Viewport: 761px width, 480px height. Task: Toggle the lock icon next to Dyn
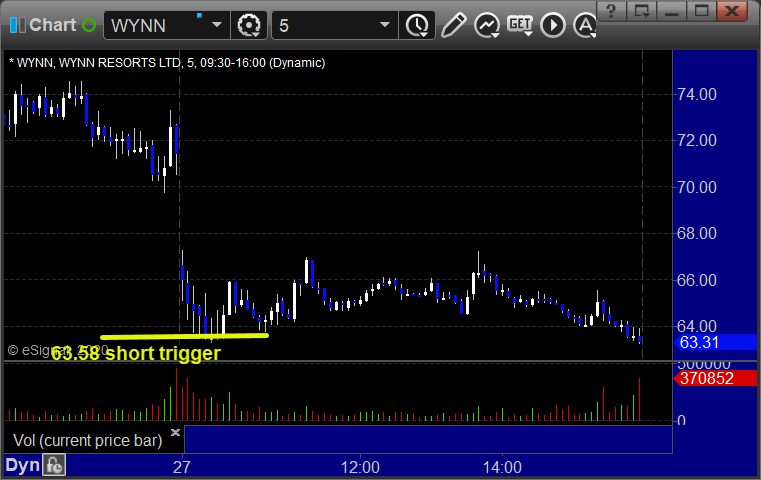(x=54, y=465)
